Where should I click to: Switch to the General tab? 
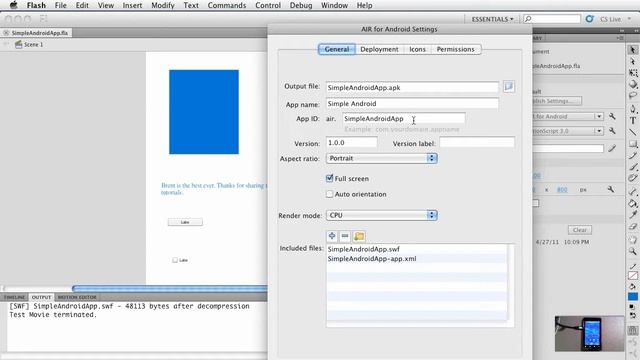[337, 49]
